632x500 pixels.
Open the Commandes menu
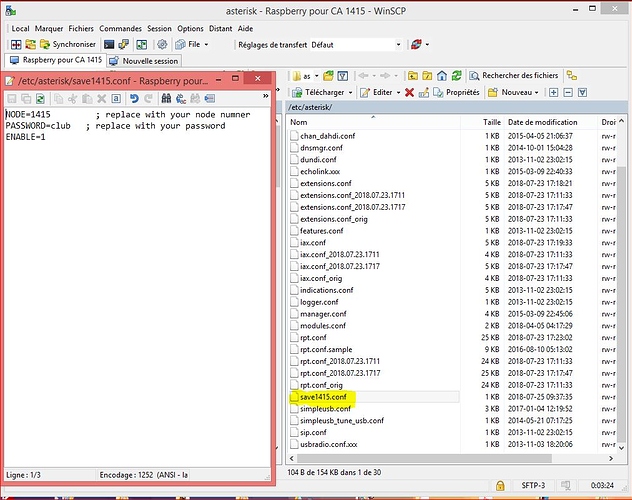pos(120,29)
